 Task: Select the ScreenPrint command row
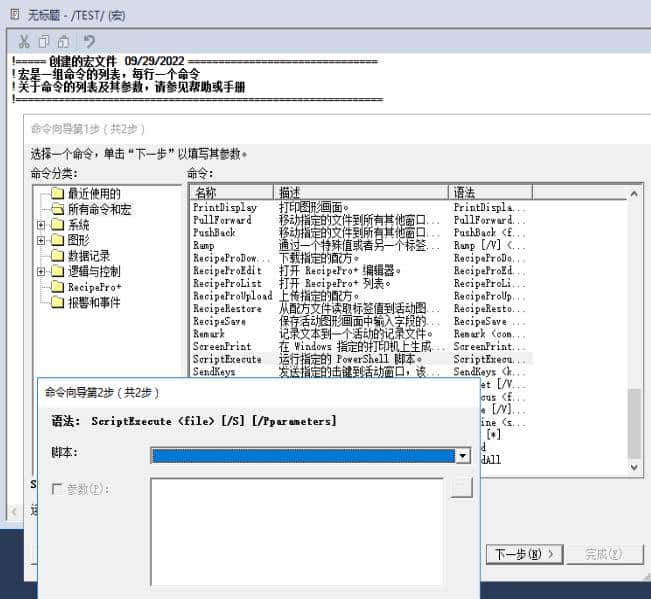click(361, 346)
